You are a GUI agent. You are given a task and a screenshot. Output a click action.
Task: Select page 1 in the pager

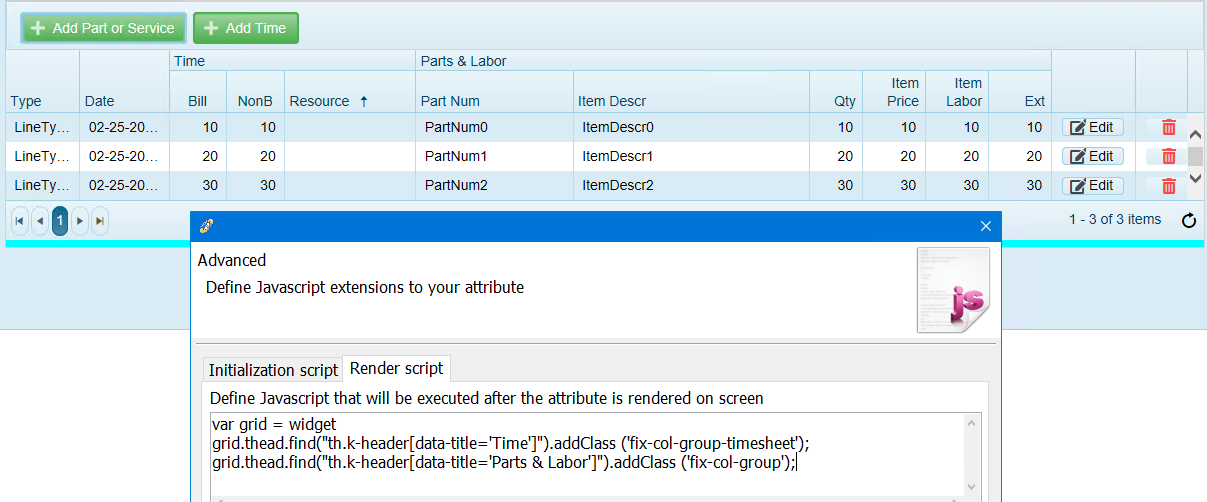60,220
